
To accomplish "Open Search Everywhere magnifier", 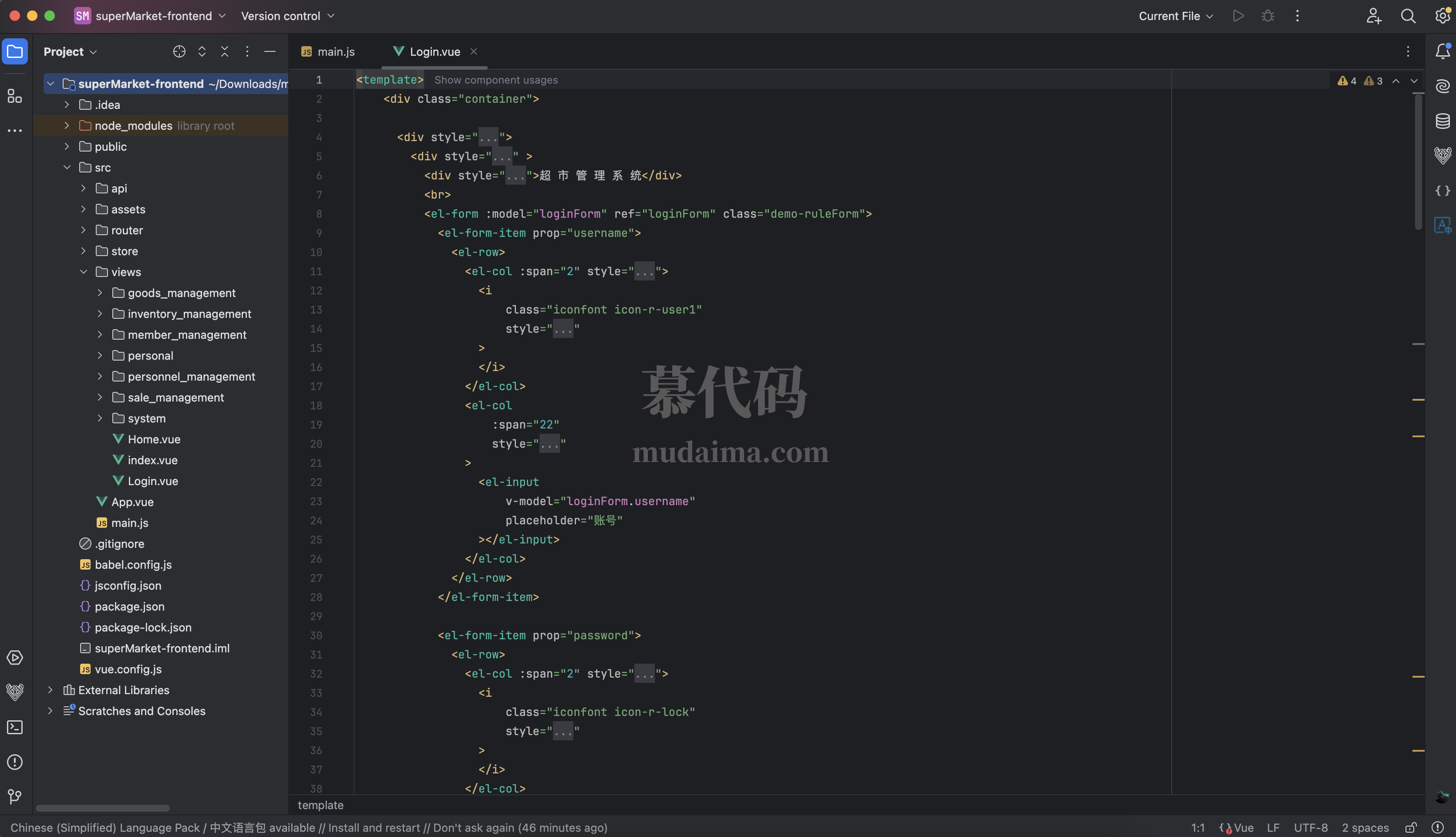I will click(1408, 16).
